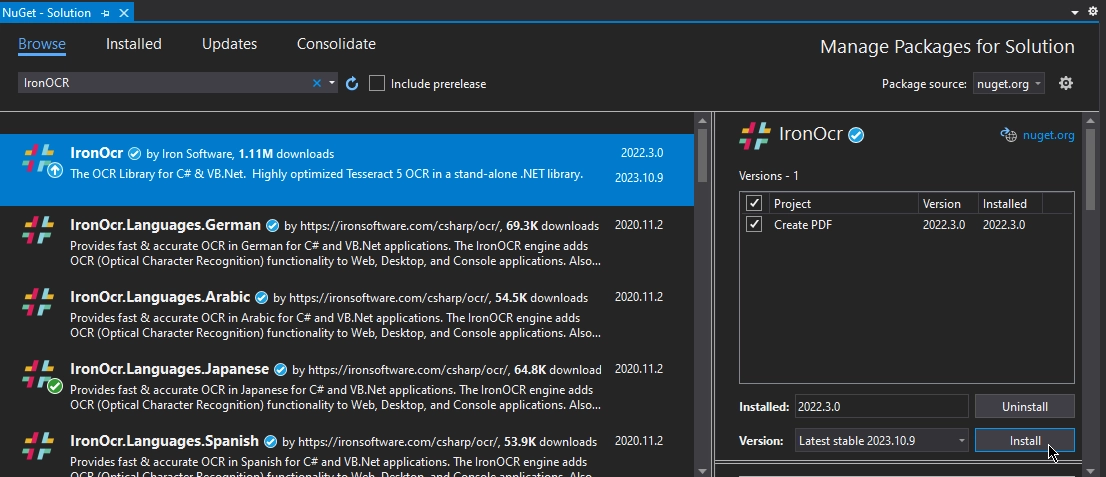Open package source settings gear
1106x477 pixels.
click(x=1066, y=84)
